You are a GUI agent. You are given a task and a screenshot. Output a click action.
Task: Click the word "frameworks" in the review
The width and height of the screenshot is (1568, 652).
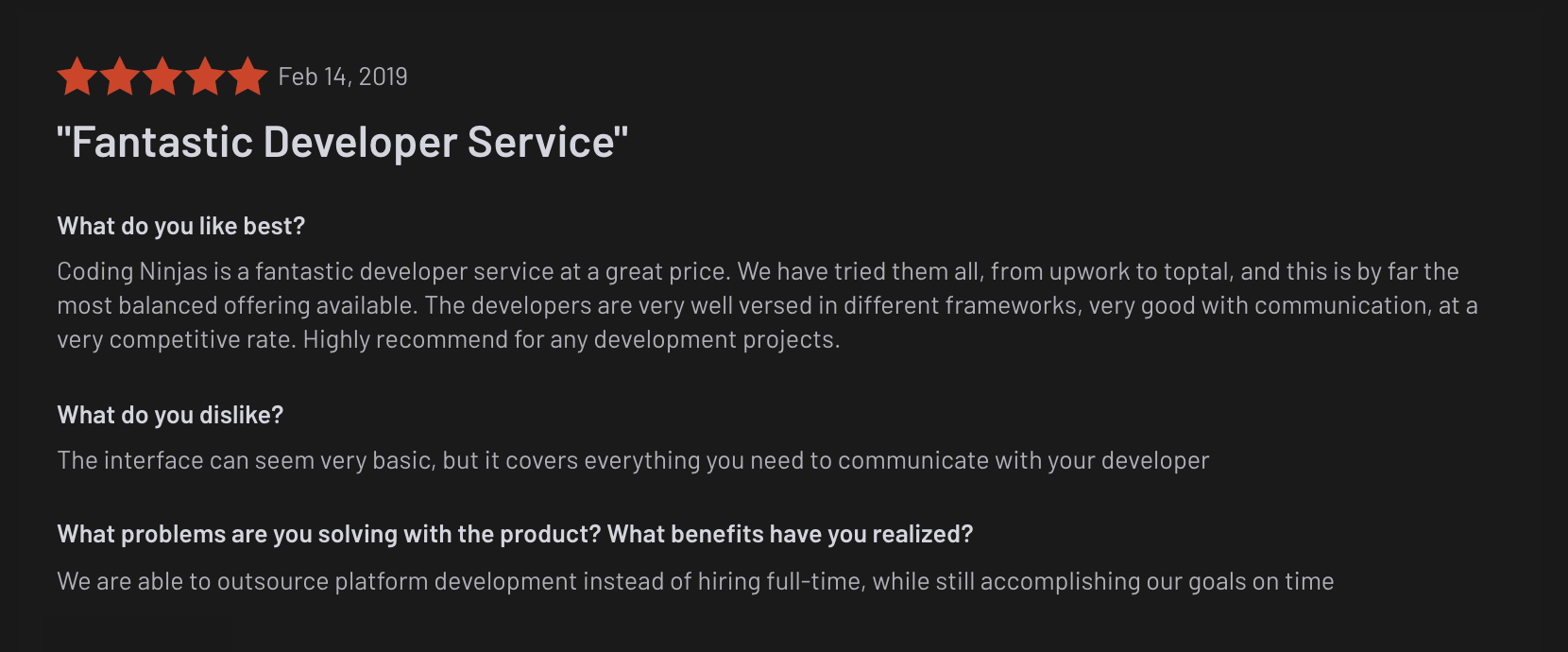1013,305
